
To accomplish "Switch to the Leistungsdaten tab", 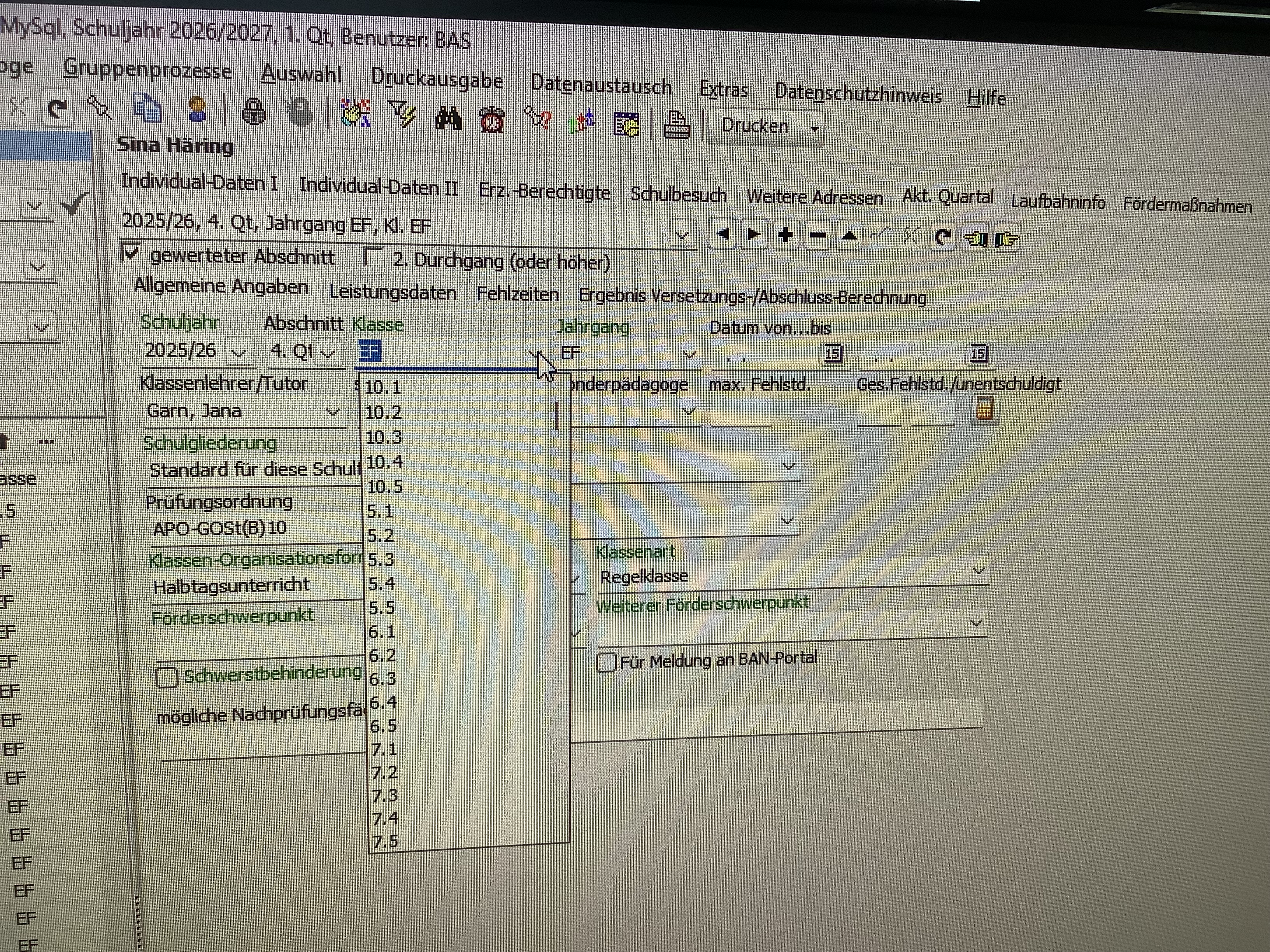I will [x=393, y=292].
